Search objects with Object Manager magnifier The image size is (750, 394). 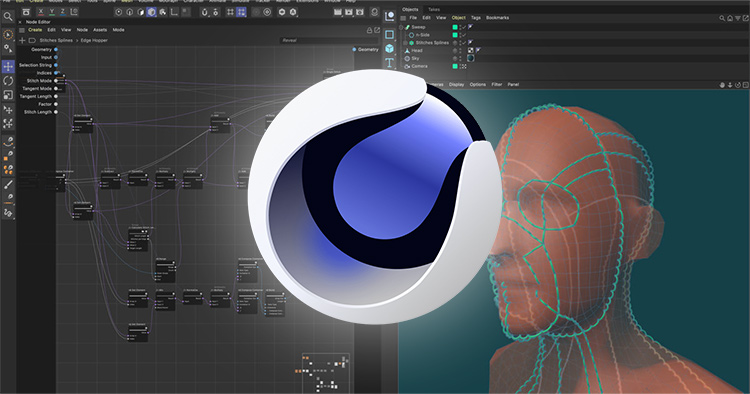pos(722,18)
